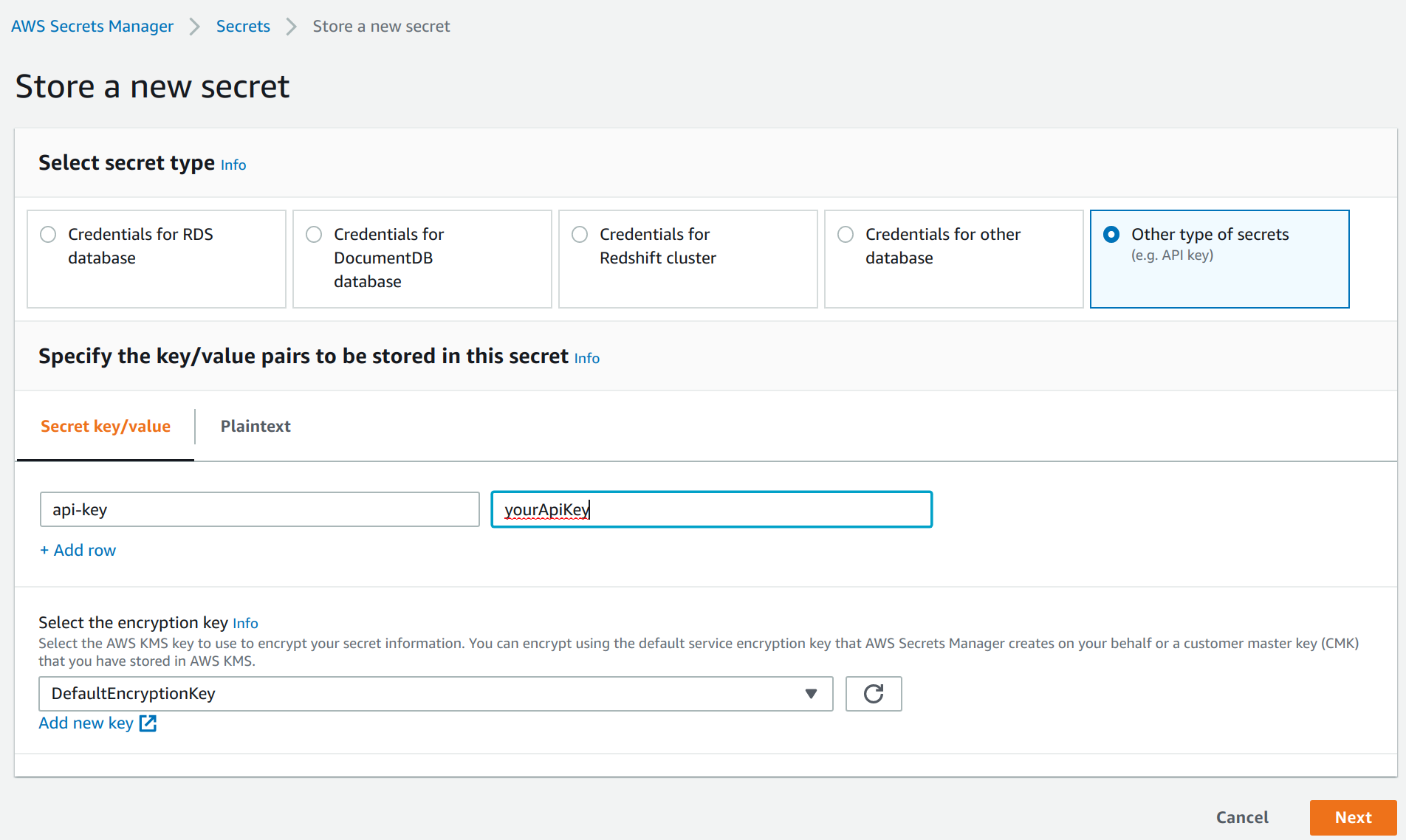Viewport: 1406px width, 840px height.
Task: Select Credentials for Redshift cluster
Action: click(x=579, y=234)
